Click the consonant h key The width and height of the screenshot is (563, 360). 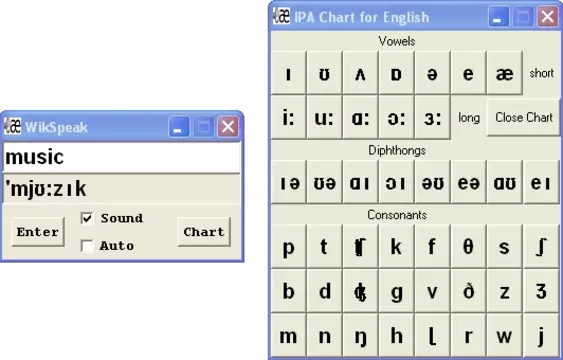(x=396, y=336)
